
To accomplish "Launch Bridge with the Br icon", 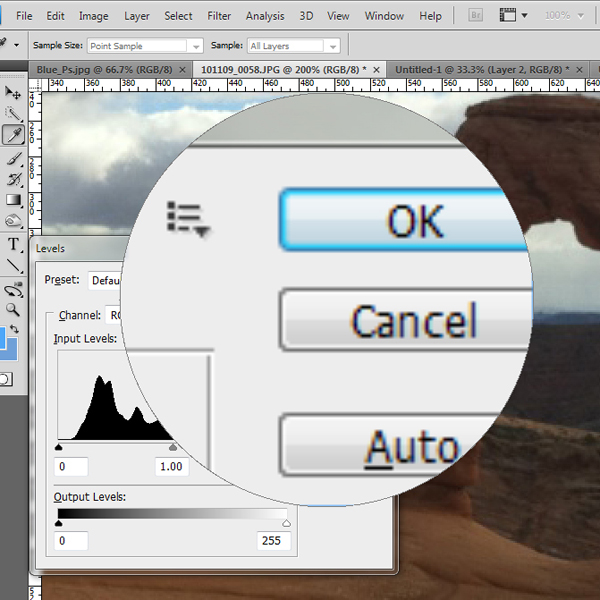I will tap(476, 16).
